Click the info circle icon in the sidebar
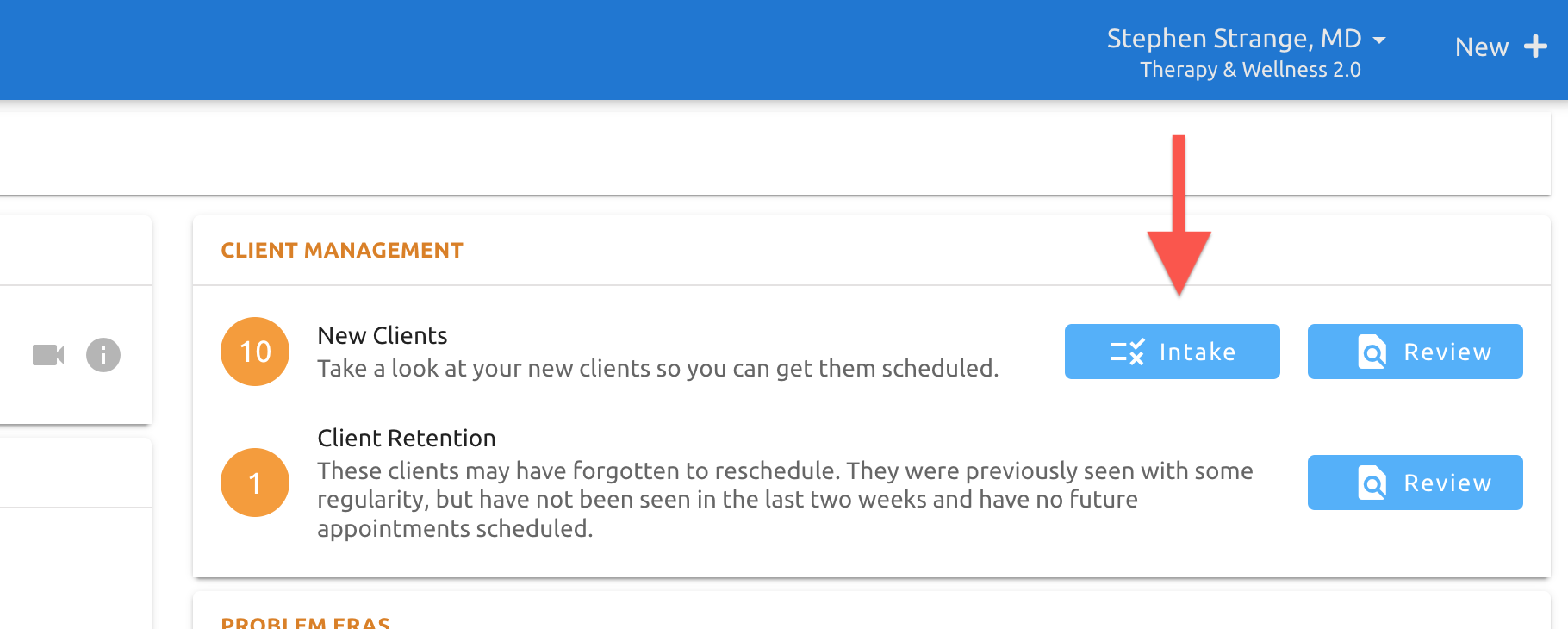This screenshot has width=1568, height=629. click(103, 353)
